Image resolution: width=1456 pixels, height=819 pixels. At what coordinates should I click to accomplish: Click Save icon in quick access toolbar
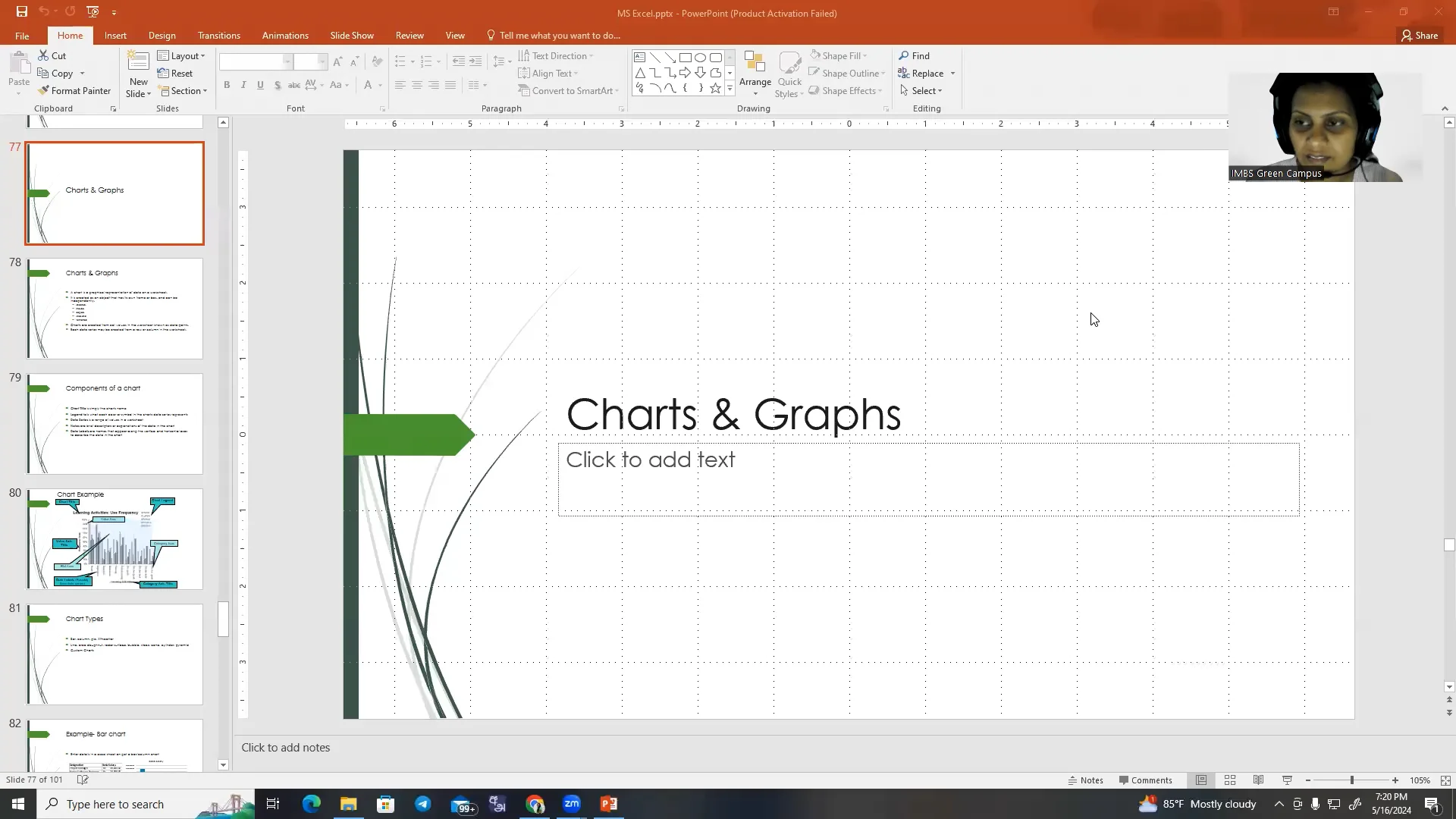[x=21, y=11]
